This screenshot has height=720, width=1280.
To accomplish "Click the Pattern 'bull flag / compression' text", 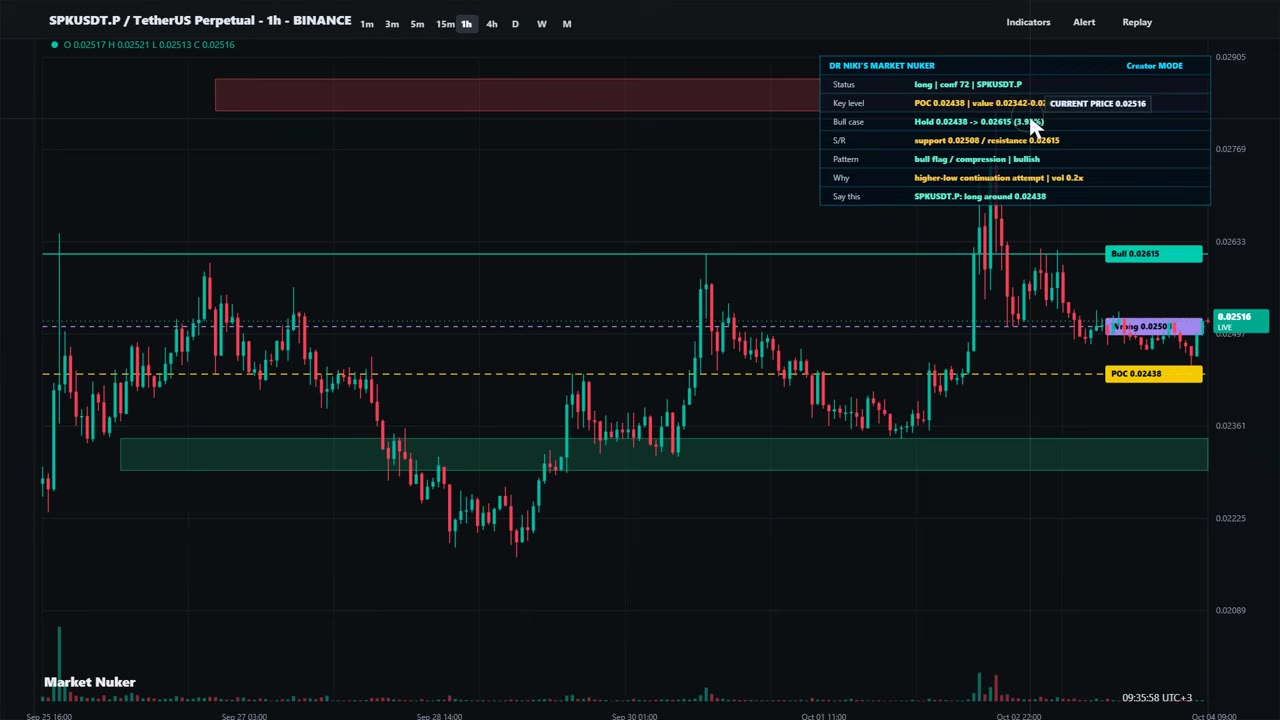I will tap(977, 159).
